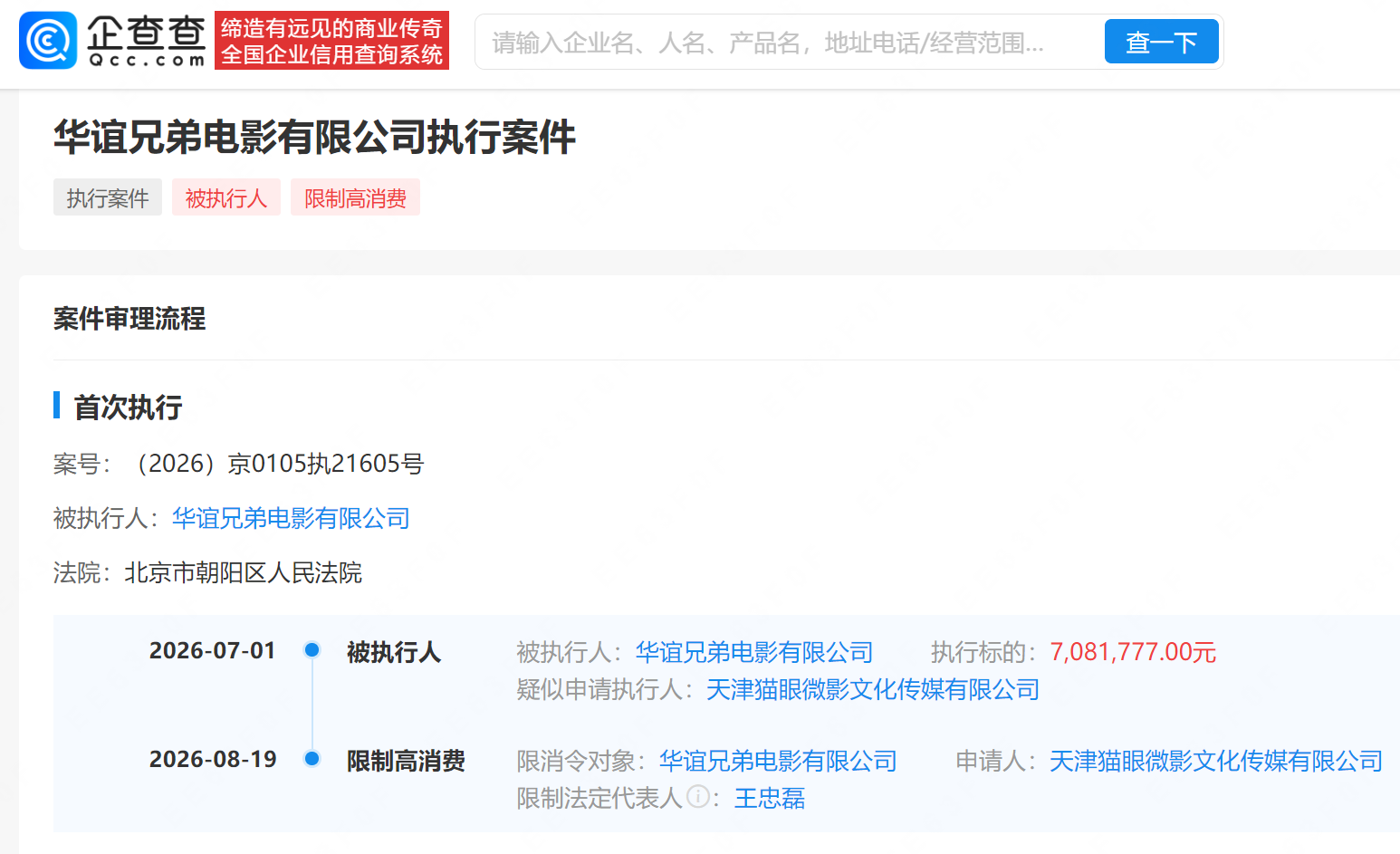Image resolution: width=1400 pixels, height=854 pixels.
Task: Open the 王忠磊 legal representative link
Action: (x=770, y=798)
